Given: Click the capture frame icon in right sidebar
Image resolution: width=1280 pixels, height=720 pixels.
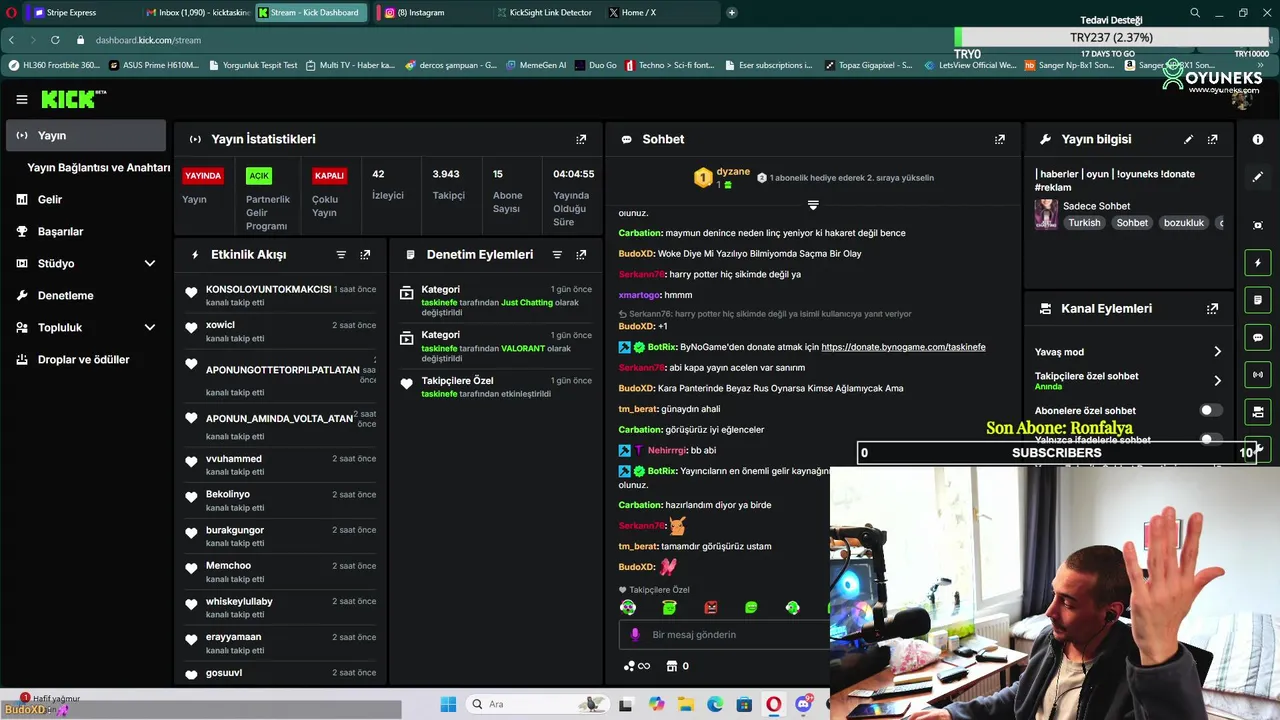Looking at the screenshot, I should [1258, 225].
